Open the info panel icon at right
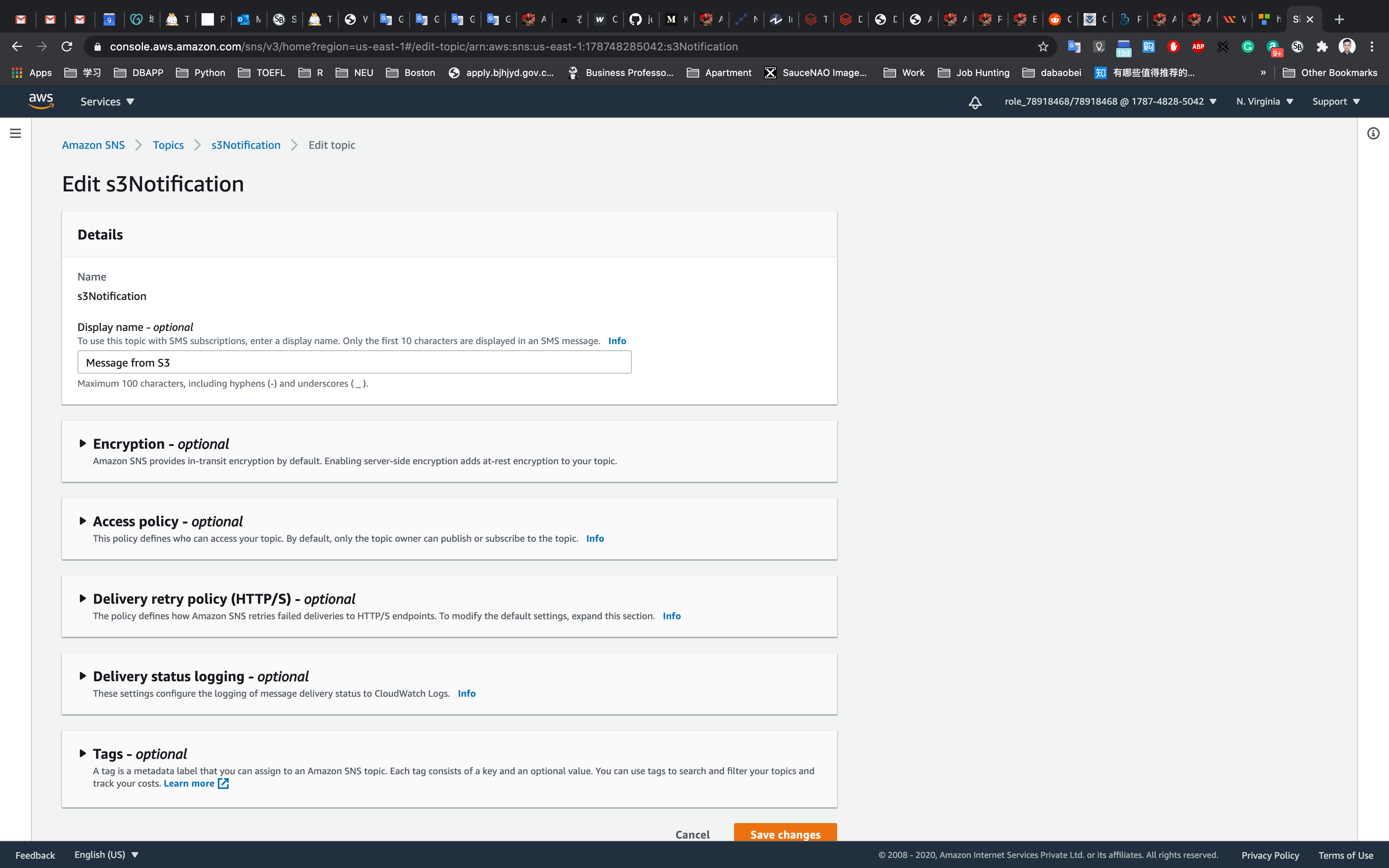Screen dimensions: 1389x868 point(1373,133)
